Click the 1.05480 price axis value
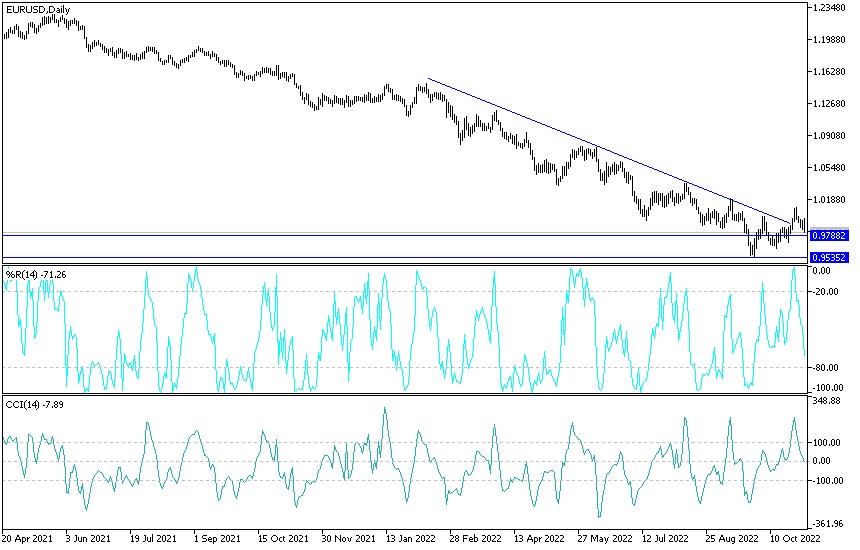This screenshot has height=550, width=860. (x=830, y=167)
